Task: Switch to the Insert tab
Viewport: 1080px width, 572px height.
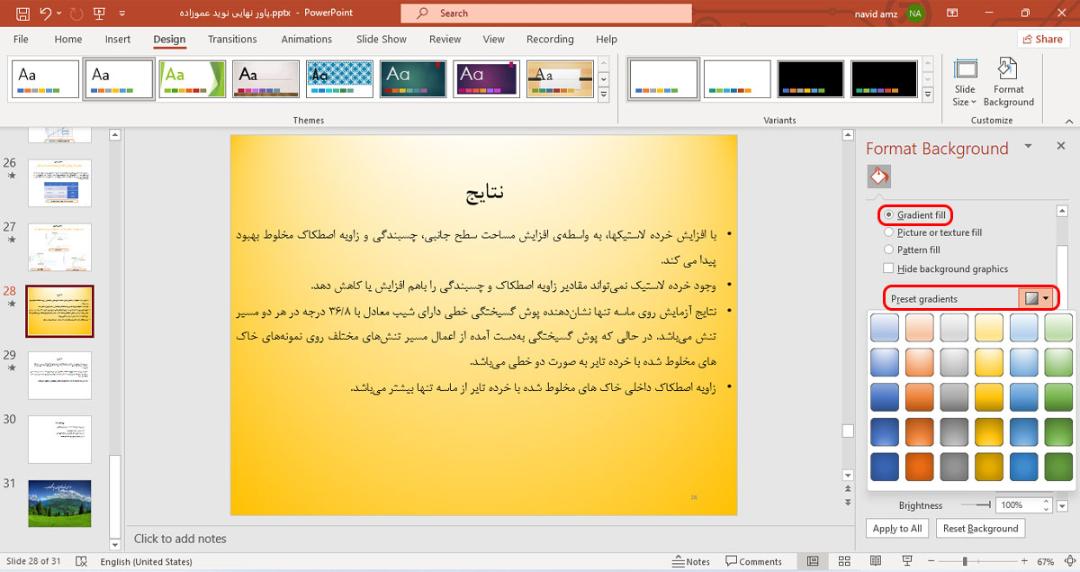Action: click(x=117, y=39)
